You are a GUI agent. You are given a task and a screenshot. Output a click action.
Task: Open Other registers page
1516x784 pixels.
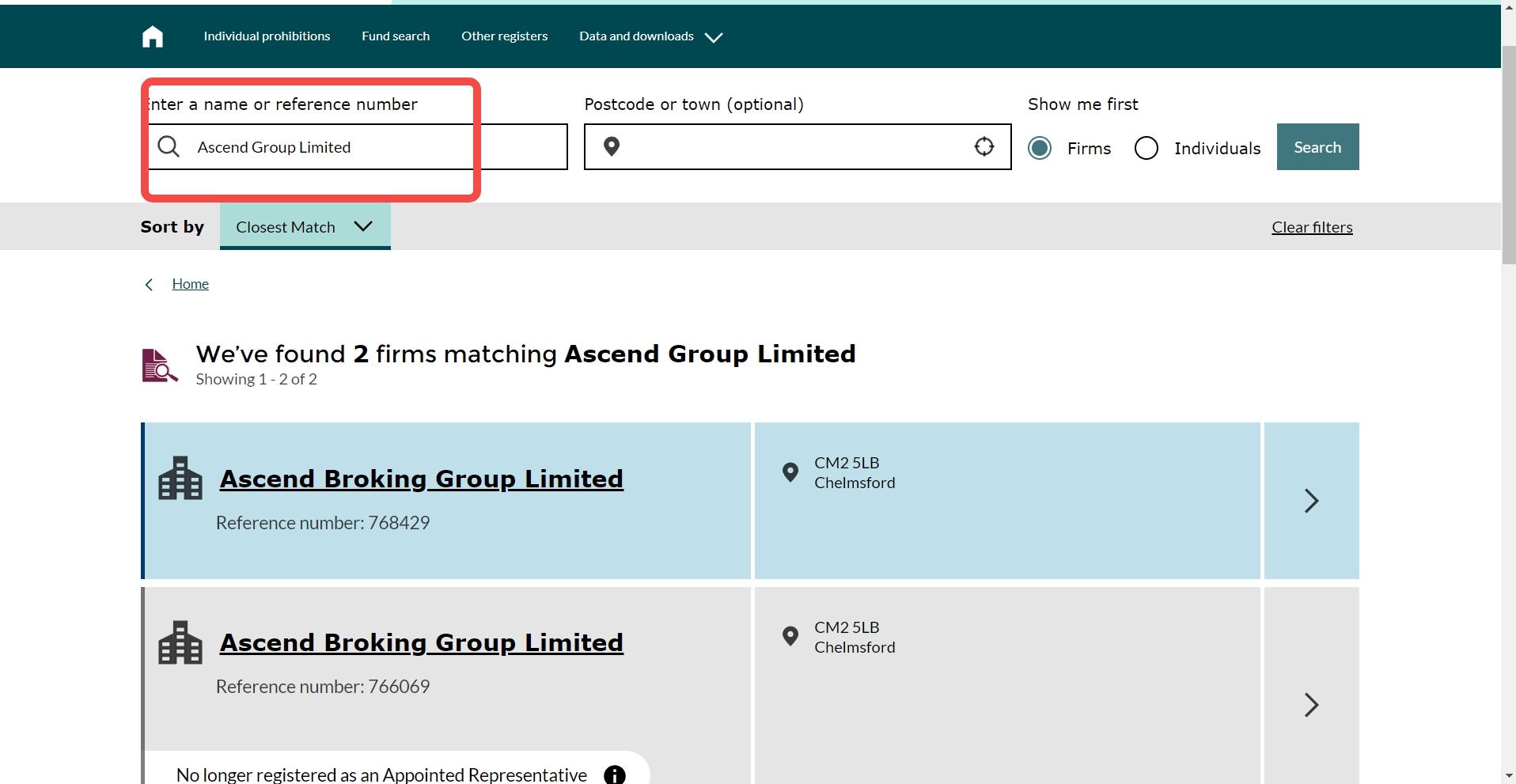(x=504, y=36)
